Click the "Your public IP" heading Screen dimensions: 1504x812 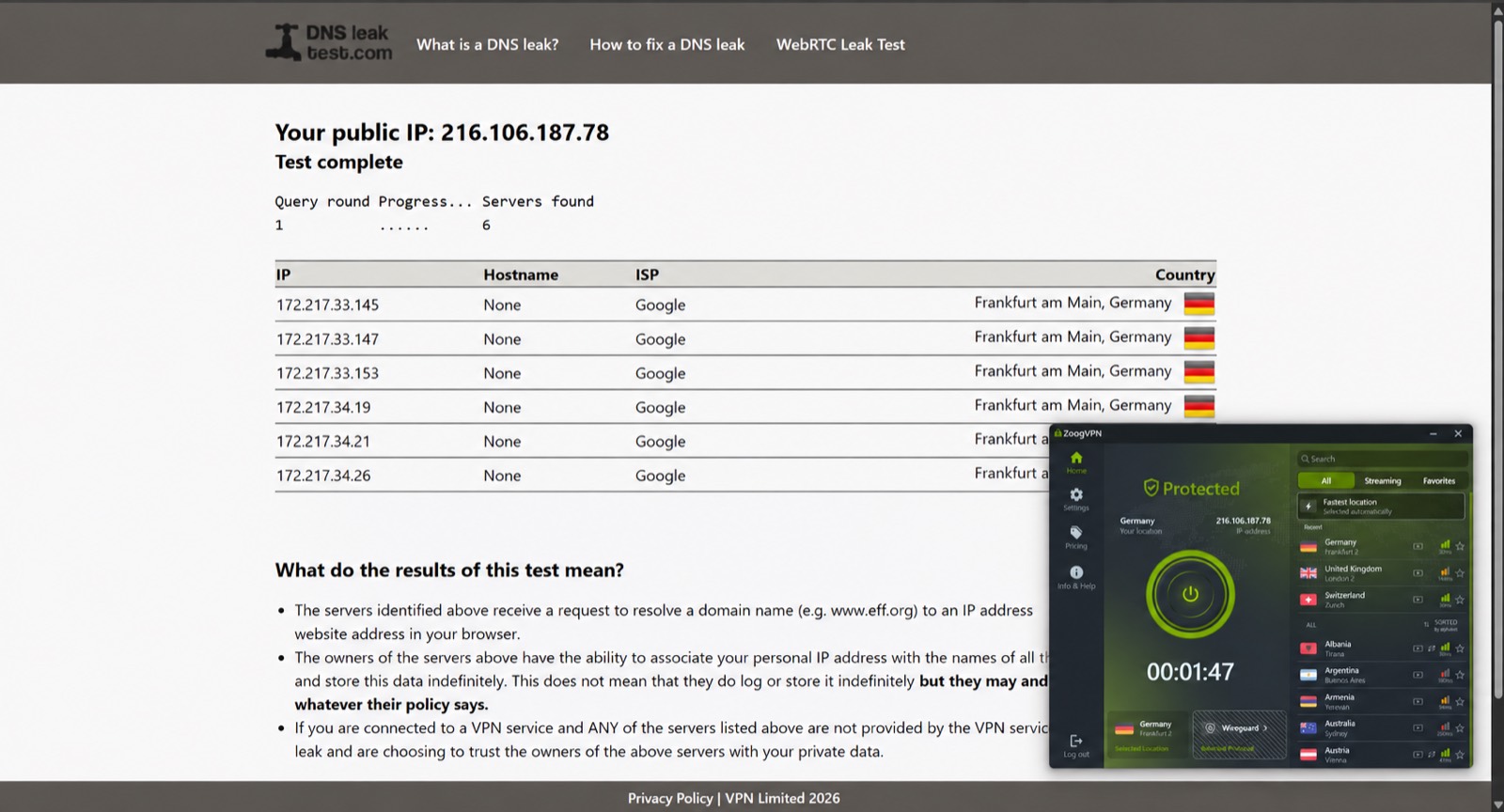442,133
